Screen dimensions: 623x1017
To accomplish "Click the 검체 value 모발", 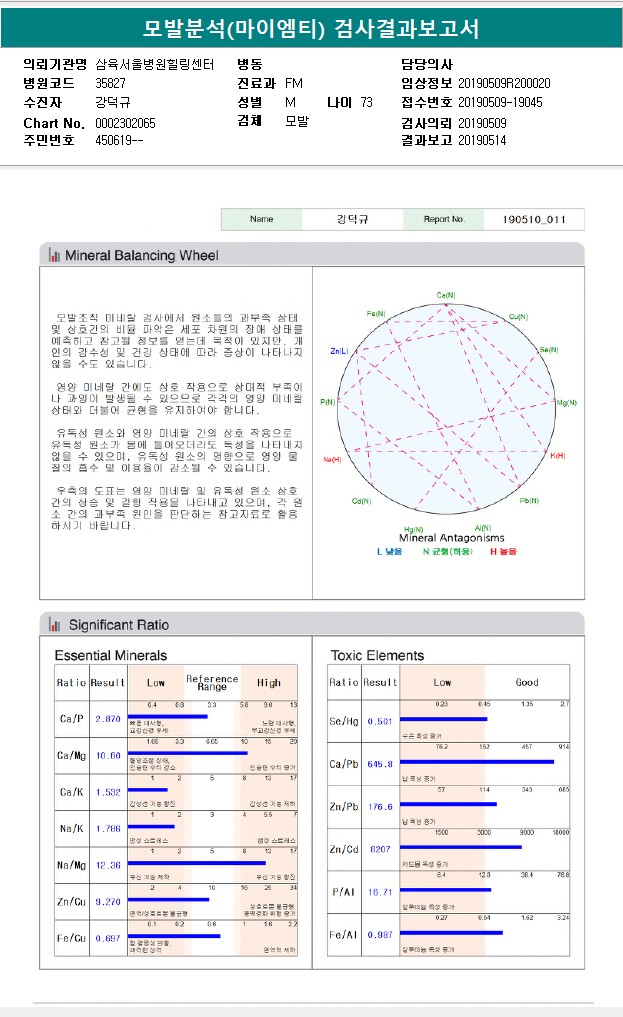I will point(297,121).
